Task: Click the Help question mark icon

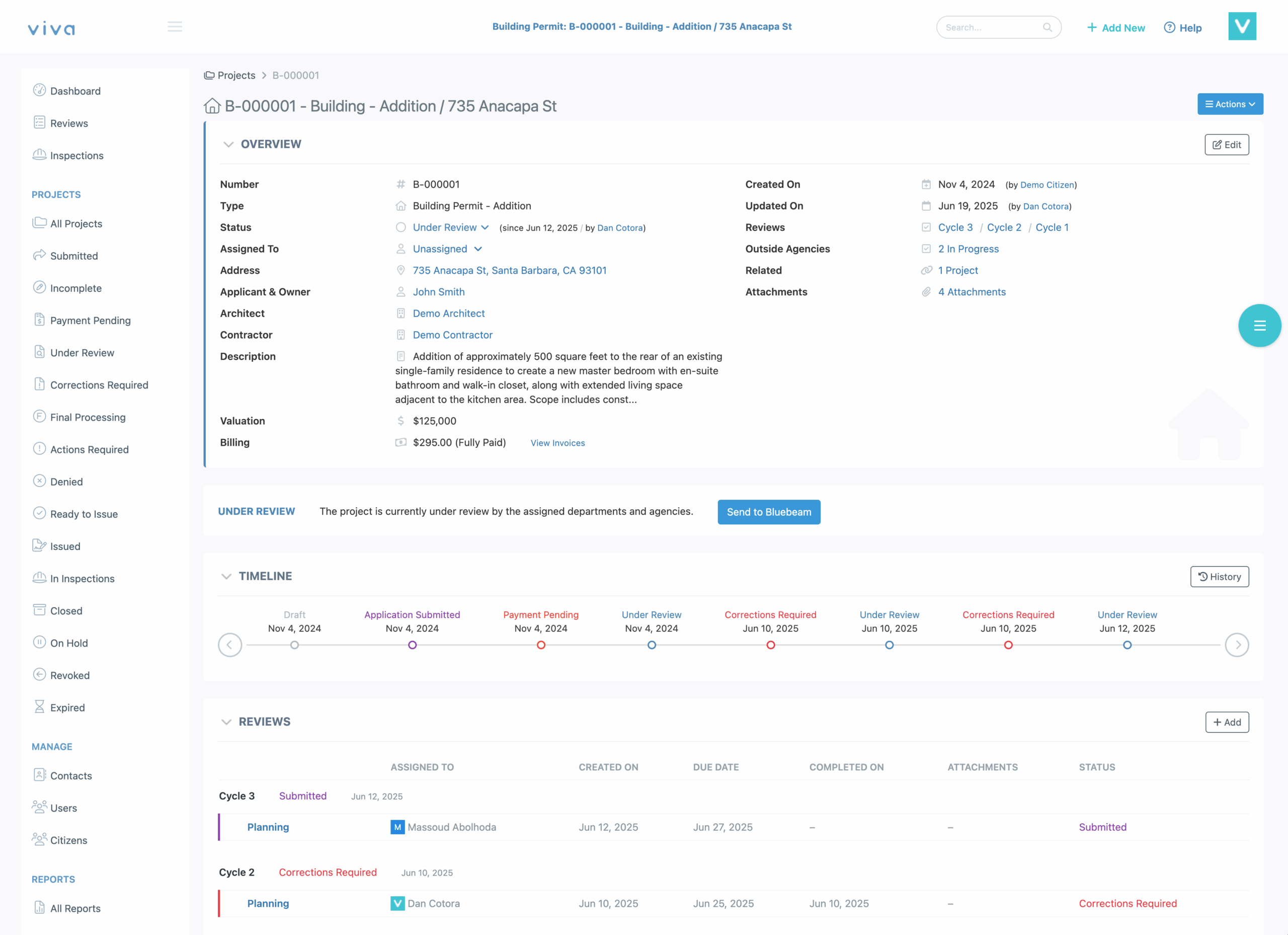Action: [x=1169, y=27]
